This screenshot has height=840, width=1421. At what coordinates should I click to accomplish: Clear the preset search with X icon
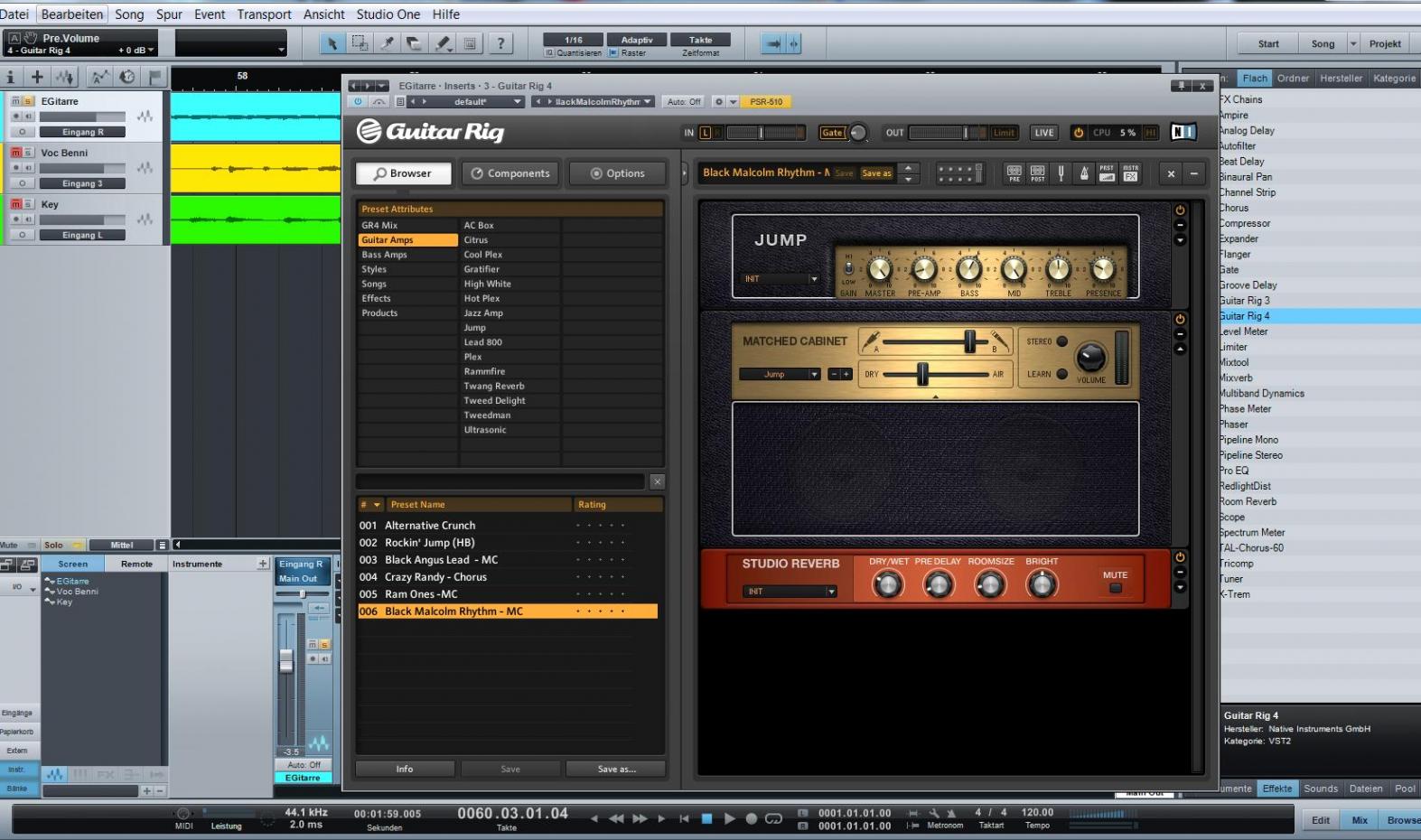(657, 482)
